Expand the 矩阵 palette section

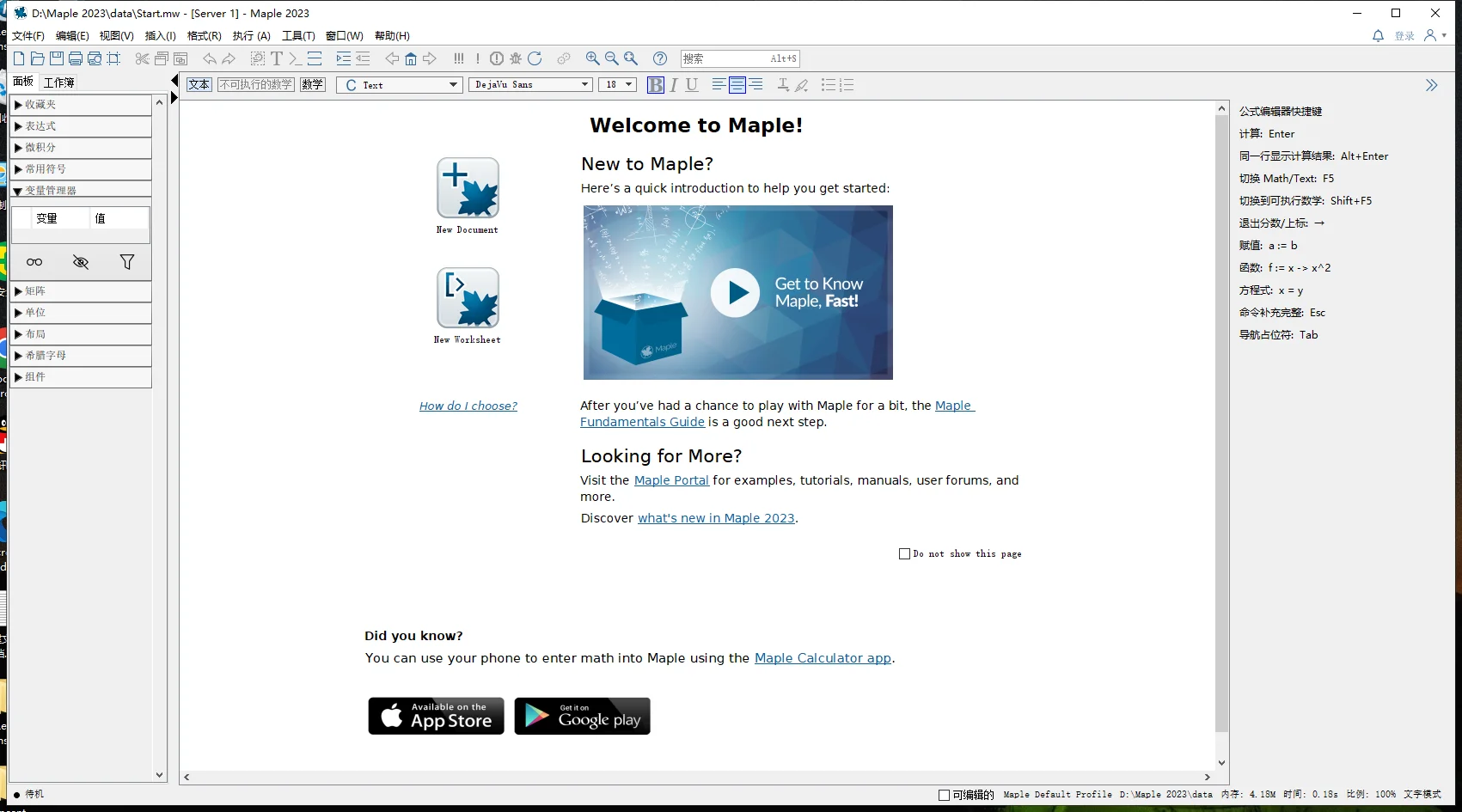click(34, 291)
